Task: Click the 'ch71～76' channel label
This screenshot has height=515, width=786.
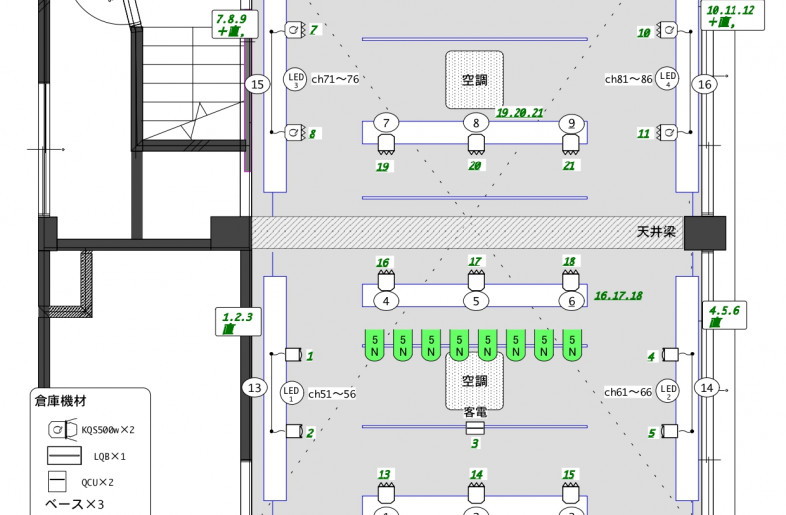Action: pyautogui.click(x=335, y=79)
